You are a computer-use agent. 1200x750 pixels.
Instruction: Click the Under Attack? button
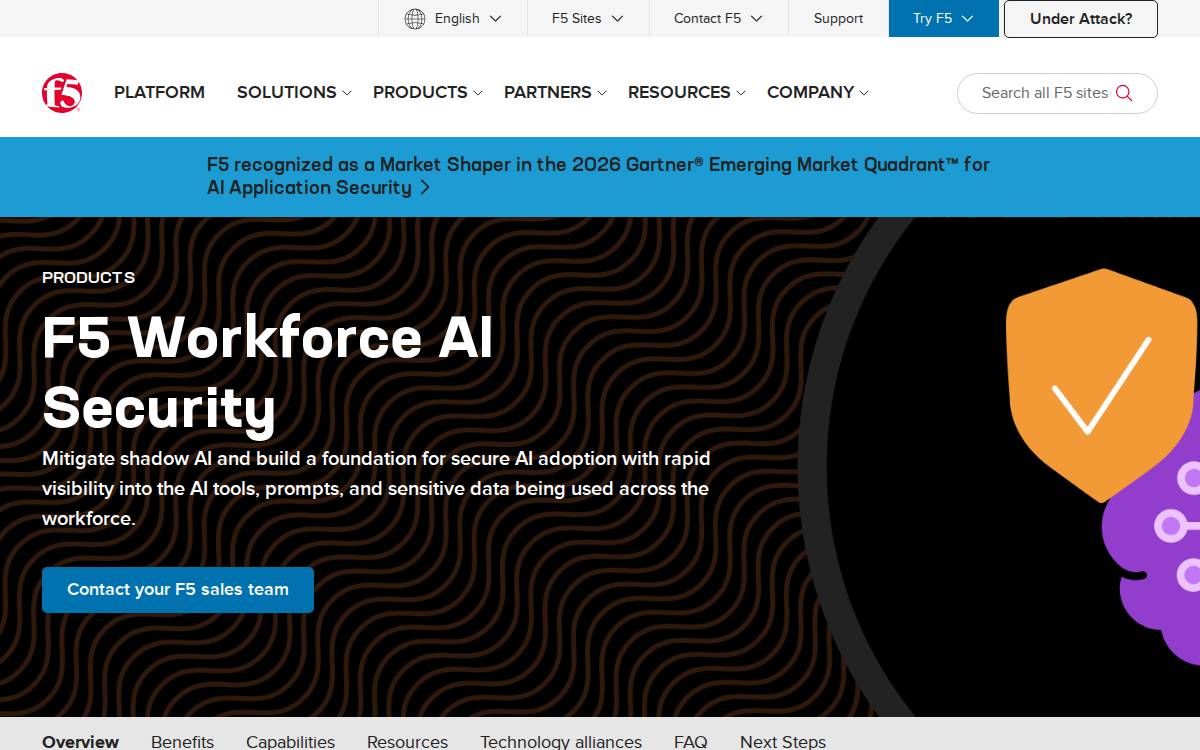point(1081,19)
